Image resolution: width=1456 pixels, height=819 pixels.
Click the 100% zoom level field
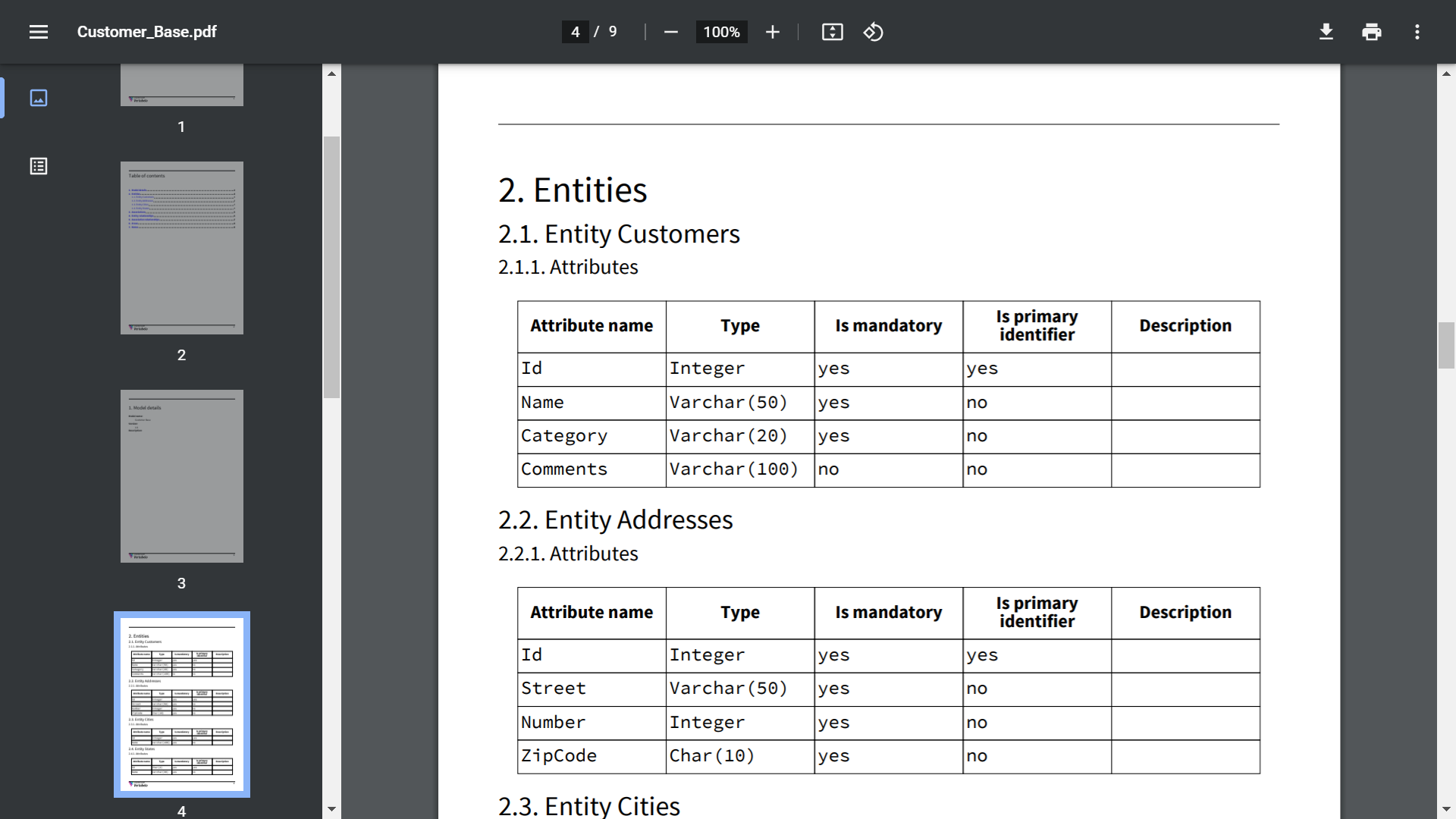pos(721,32)
